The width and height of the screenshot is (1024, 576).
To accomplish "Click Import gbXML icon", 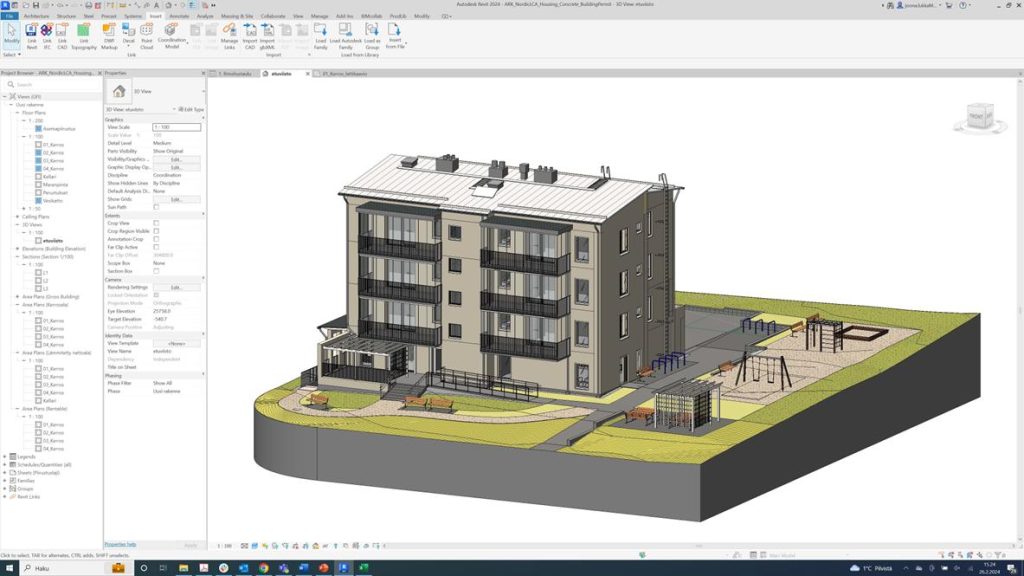I will click(267, 36).
